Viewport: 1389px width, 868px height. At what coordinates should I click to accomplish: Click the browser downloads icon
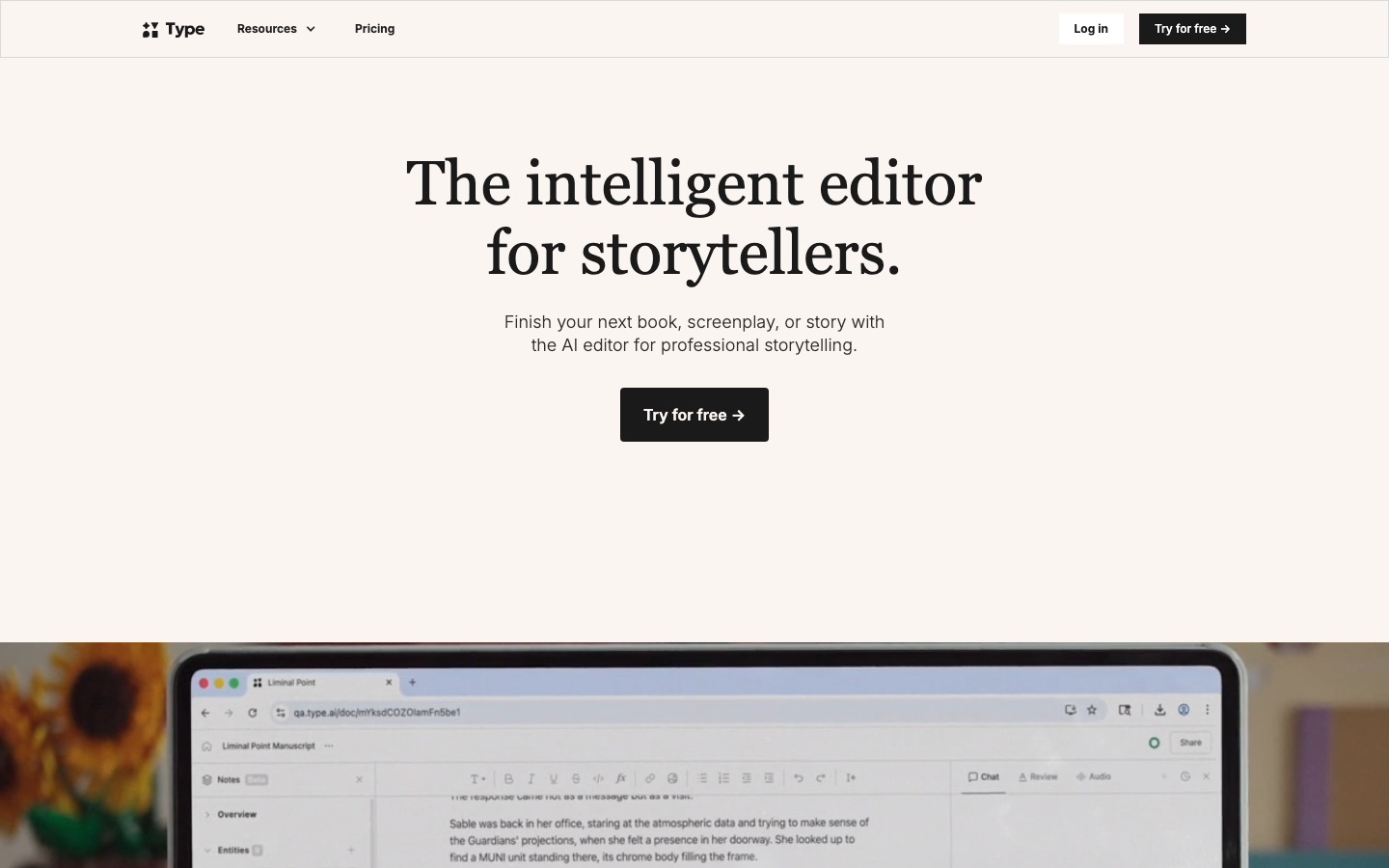tap(1160, 710)
